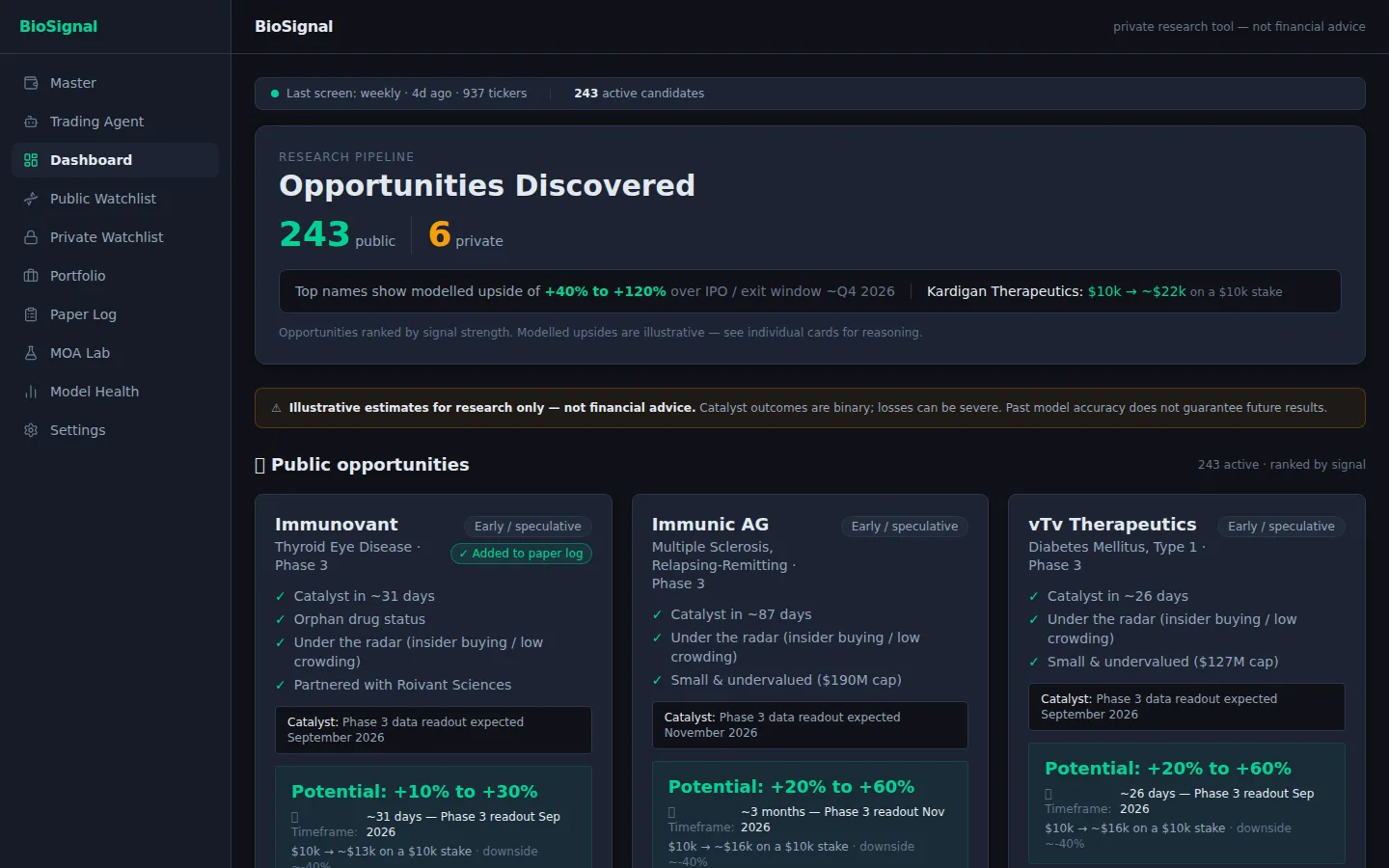Image resolution: width=1389 pixels, height=868 pixels.
Task: View Model Health
Action: click(115, 392)
